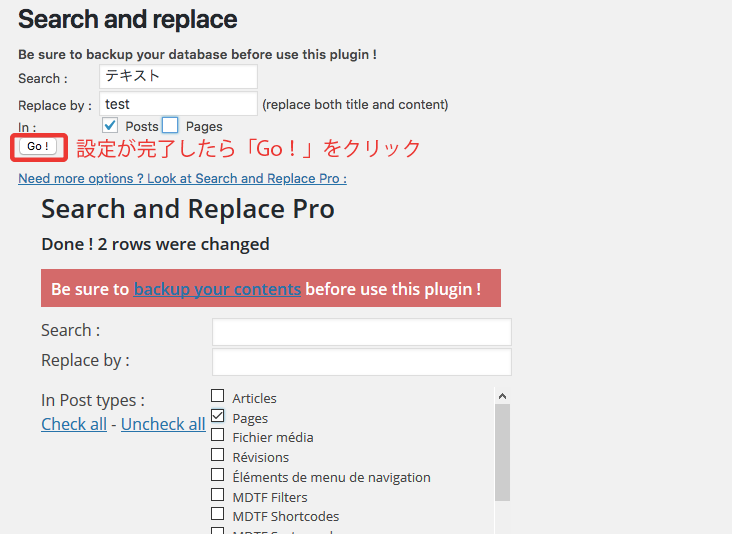Click the post types list scroll-up arrow
Image resolution: width=732 pixels, height=534 pixels.
502,396
